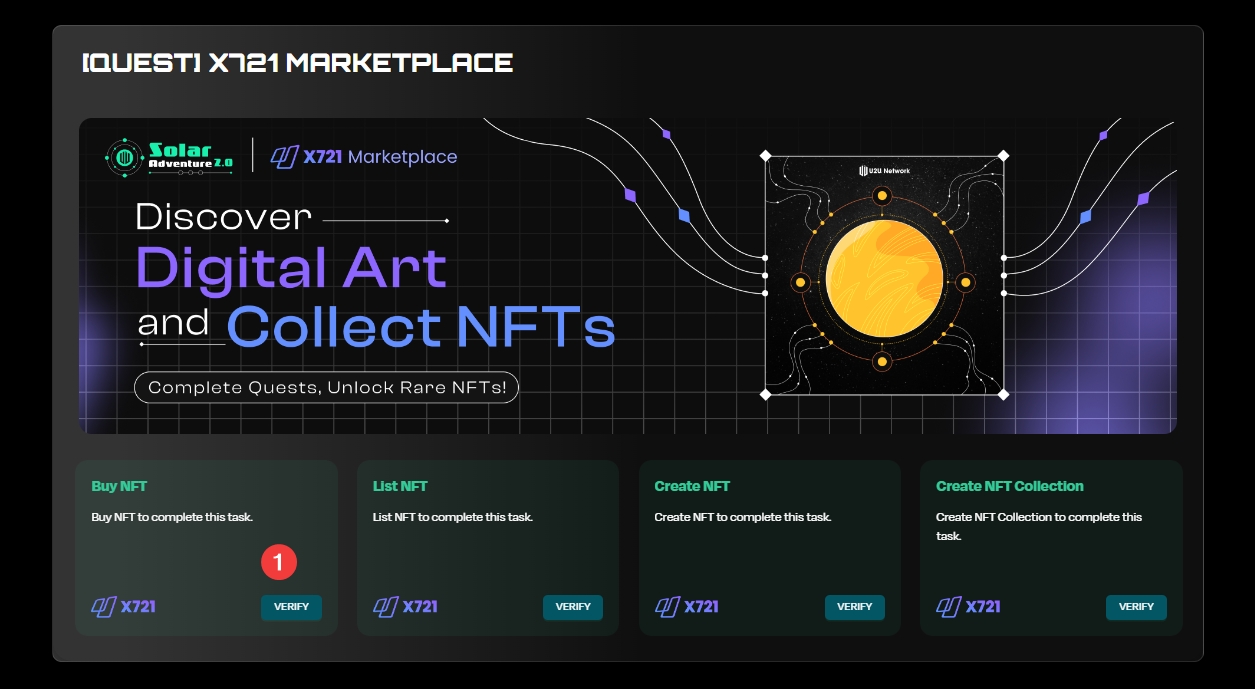1255x689 pixels.
Task: Verify the List NFT task
Action: (x=573, y=607)
